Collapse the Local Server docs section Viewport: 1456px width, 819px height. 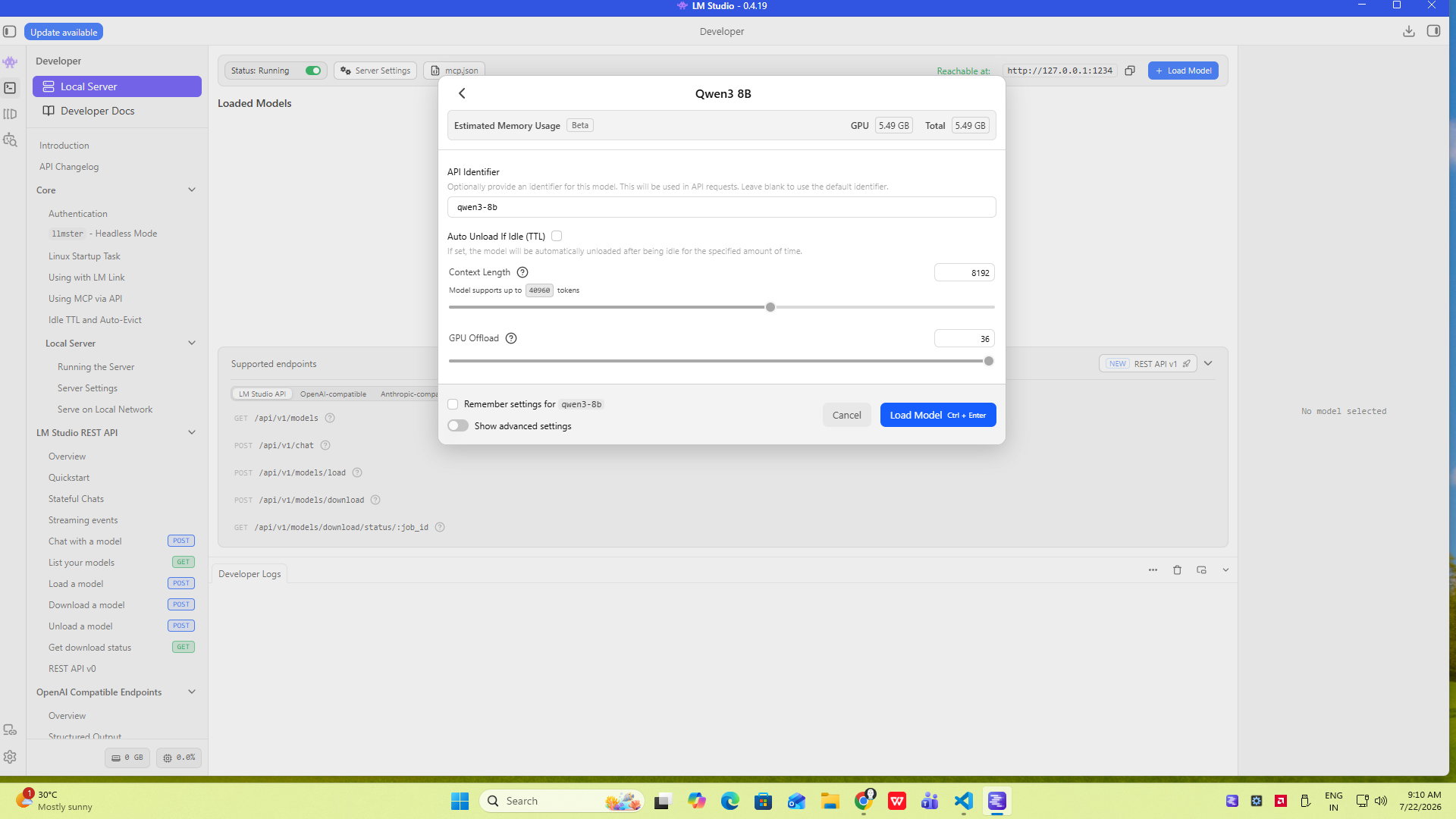click(192, 344)
